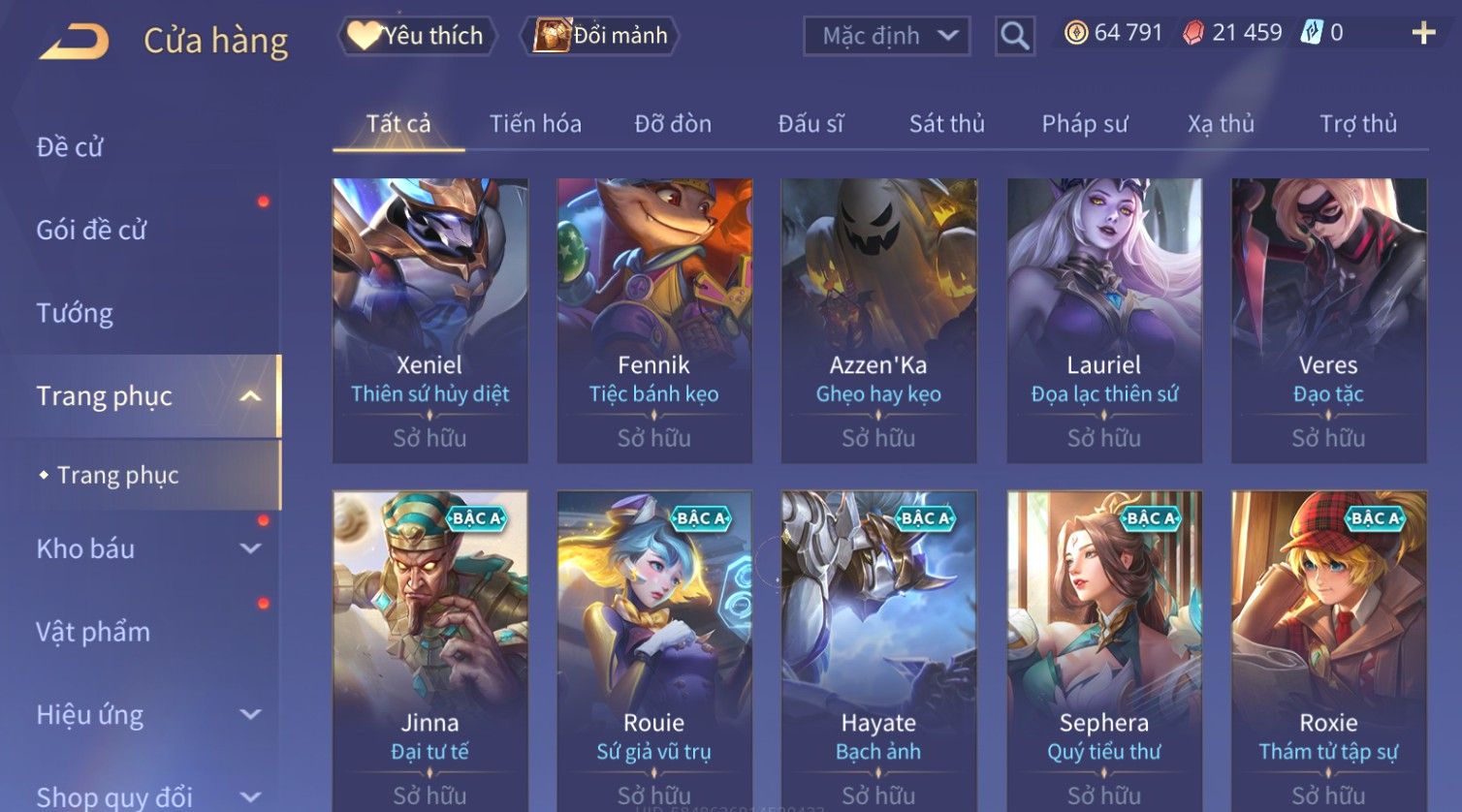Switch to the Pháp sư tab
Viewport: 1462px width, 812px height.
click(1085, 124)
